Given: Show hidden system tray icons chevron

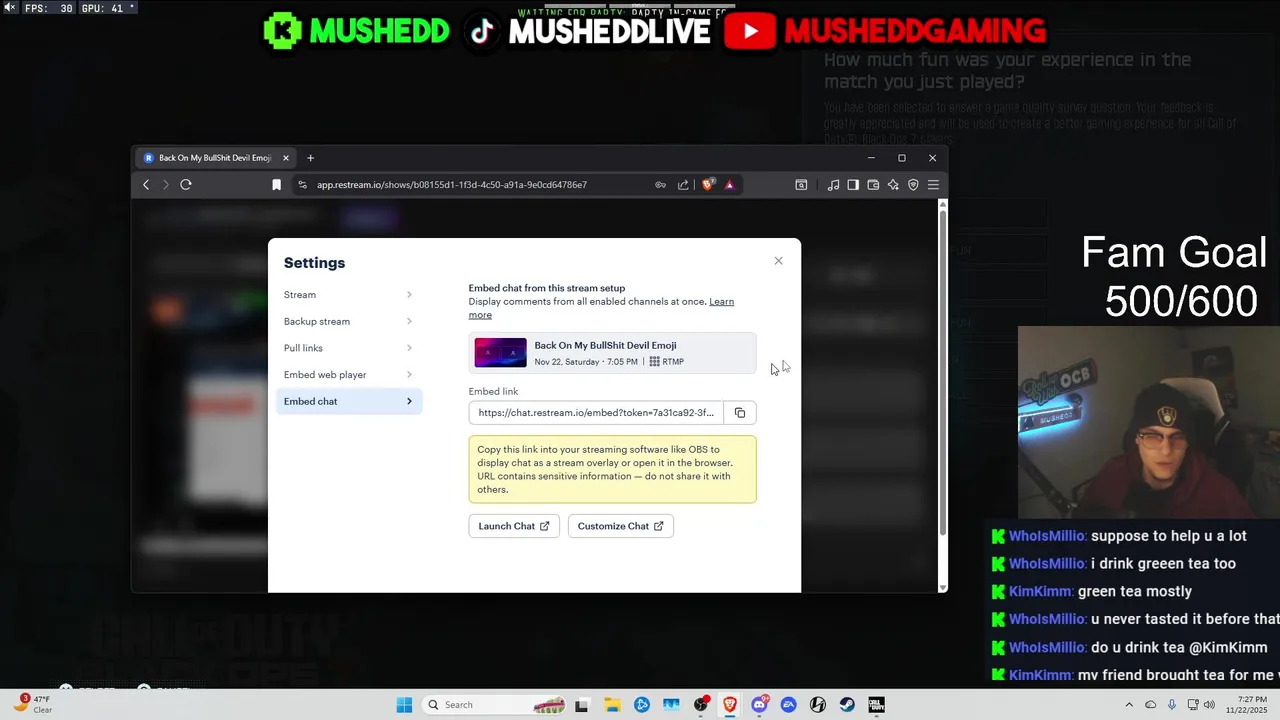Looking at the screenshot, I should click(1129, 705).
